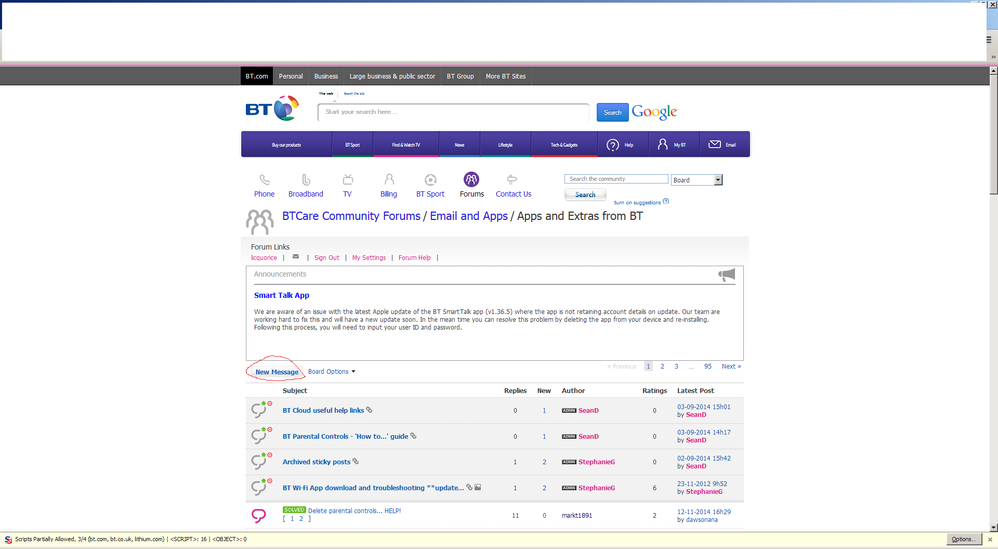Screen dimensions: 998x549
Task: Open BT Sport in purple navigation
Action: 353,144
